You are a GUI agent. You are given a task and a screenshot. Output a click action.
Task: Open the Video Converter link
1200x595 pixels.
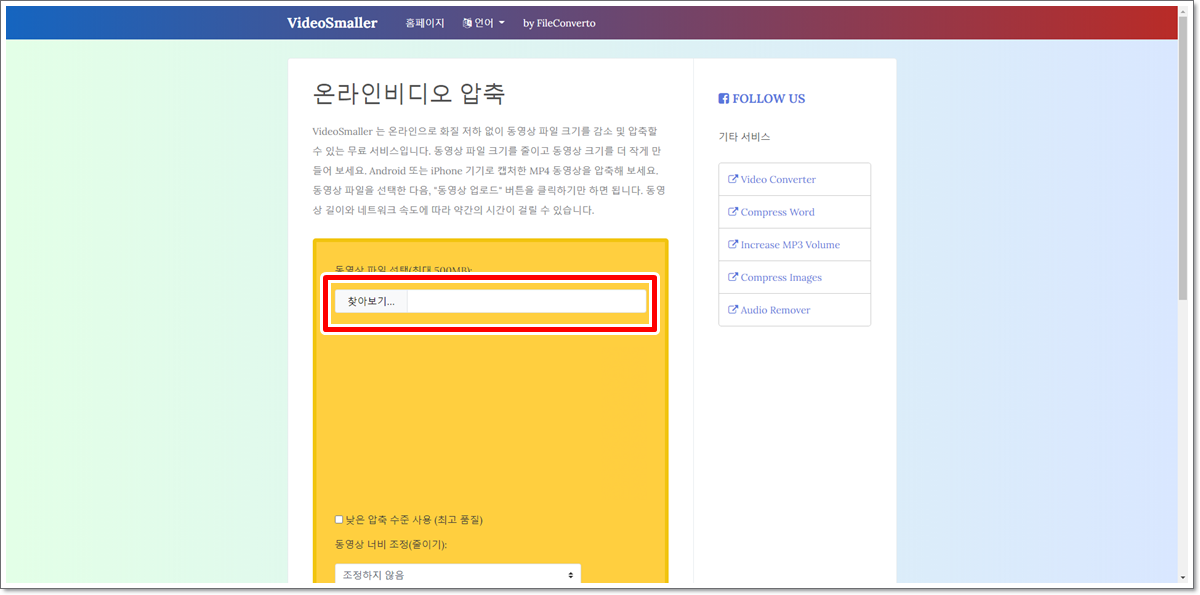click(778, 180)
